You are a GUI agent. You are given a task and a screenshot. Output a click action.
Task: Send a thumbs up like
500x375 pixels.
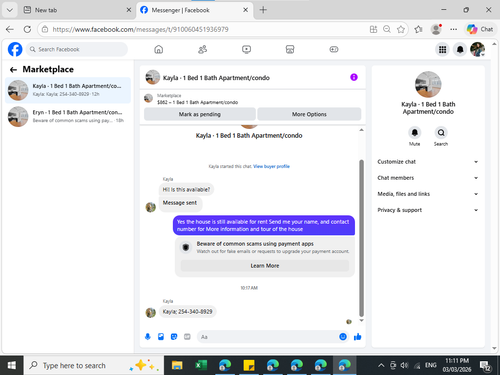coord(357,337)
